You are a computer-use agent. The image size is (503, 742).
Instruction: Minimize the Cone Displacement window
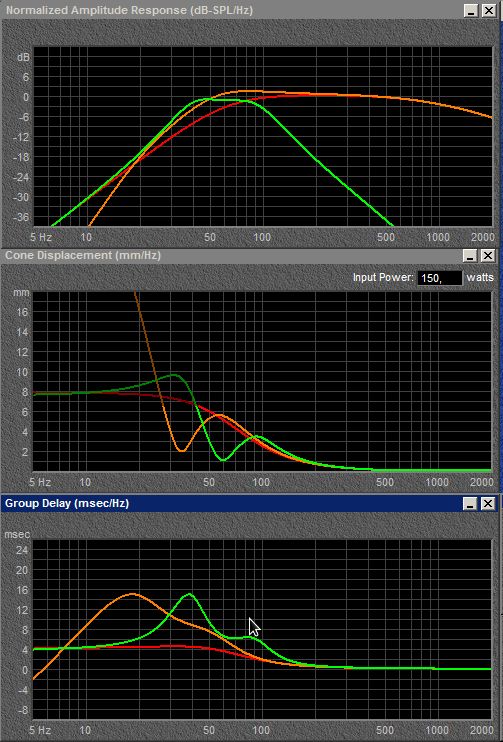point(470,256)
